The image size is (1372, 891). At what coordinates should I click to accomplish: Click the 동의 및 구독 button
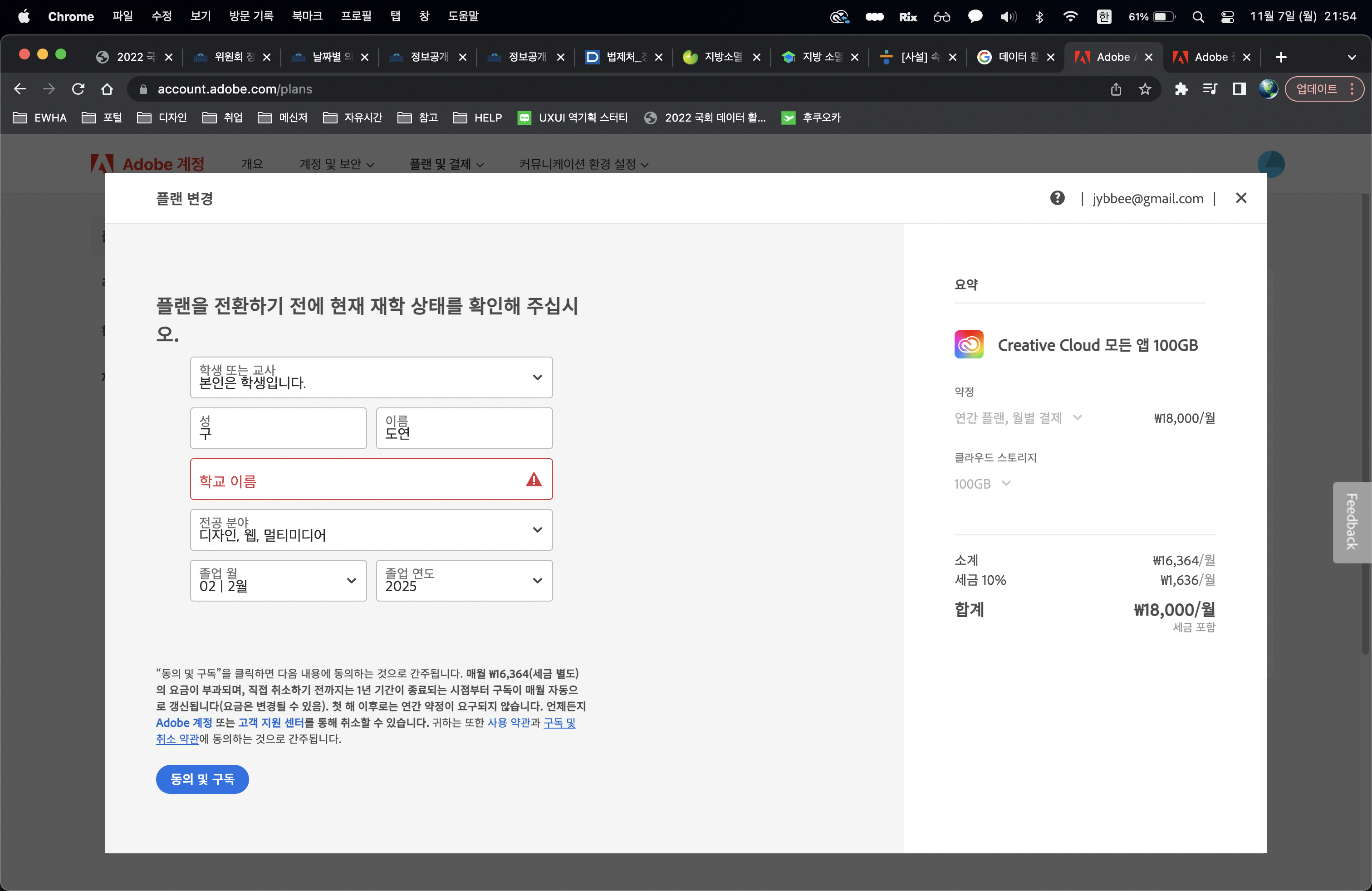point(202,779)
